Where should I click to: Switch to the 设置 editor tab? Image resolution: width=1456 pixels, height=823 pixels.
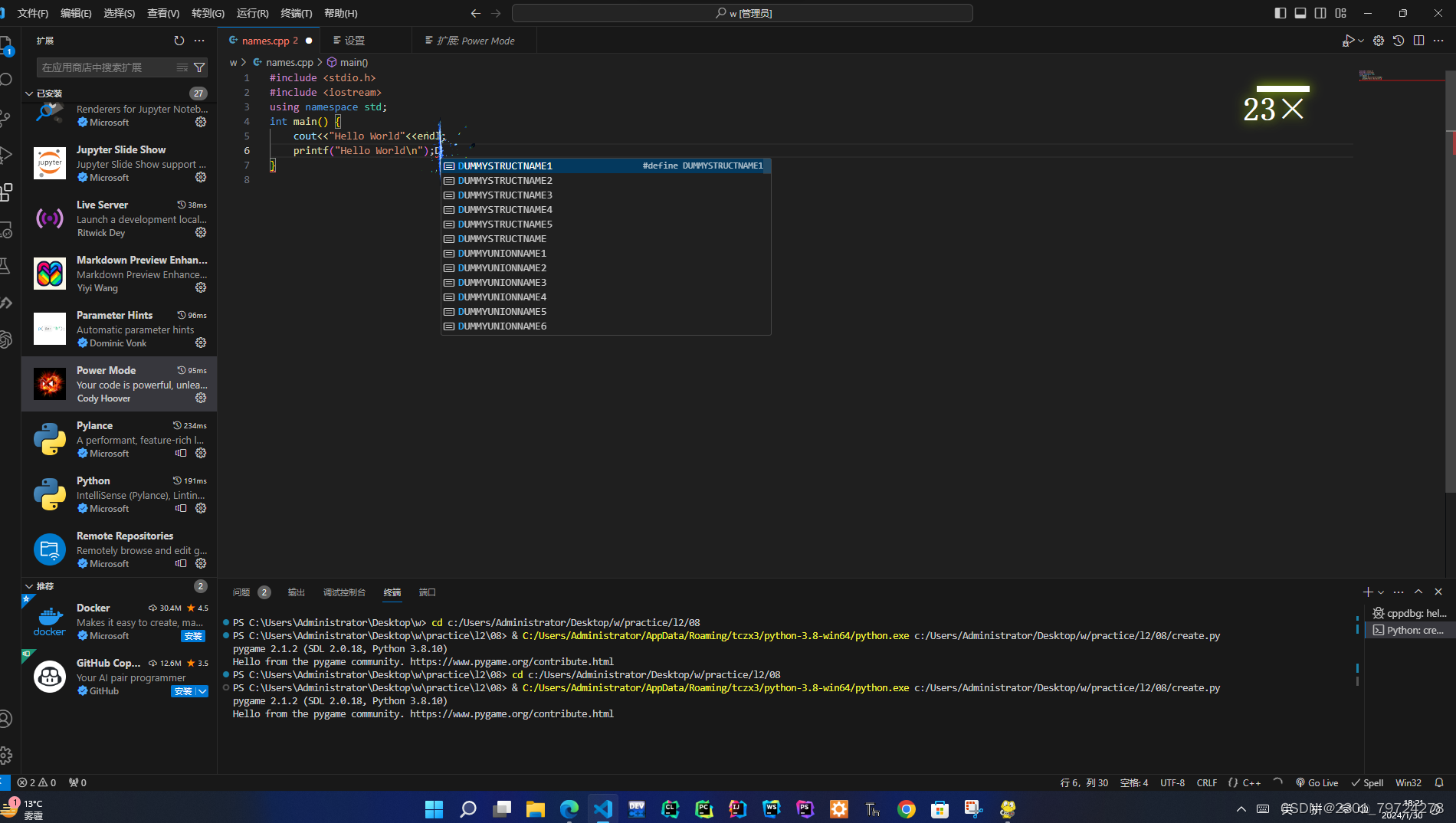tap(355, 40)
